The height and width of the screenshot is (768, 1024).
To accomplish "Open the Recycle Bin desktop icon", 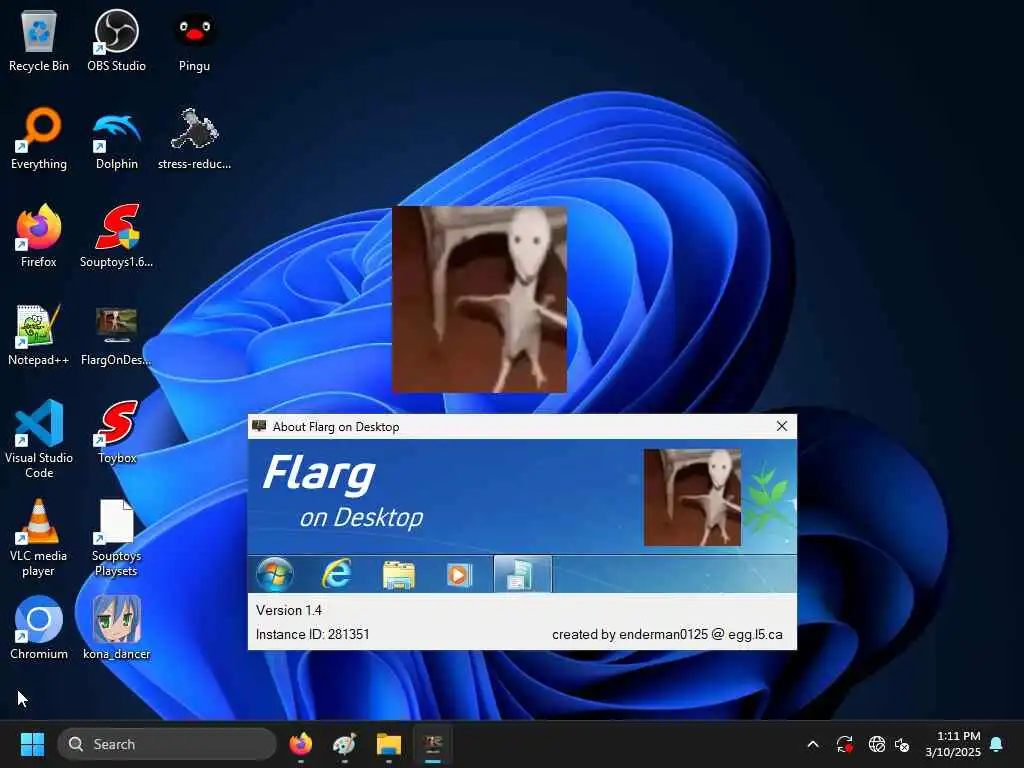I will [x=39, y=41].
